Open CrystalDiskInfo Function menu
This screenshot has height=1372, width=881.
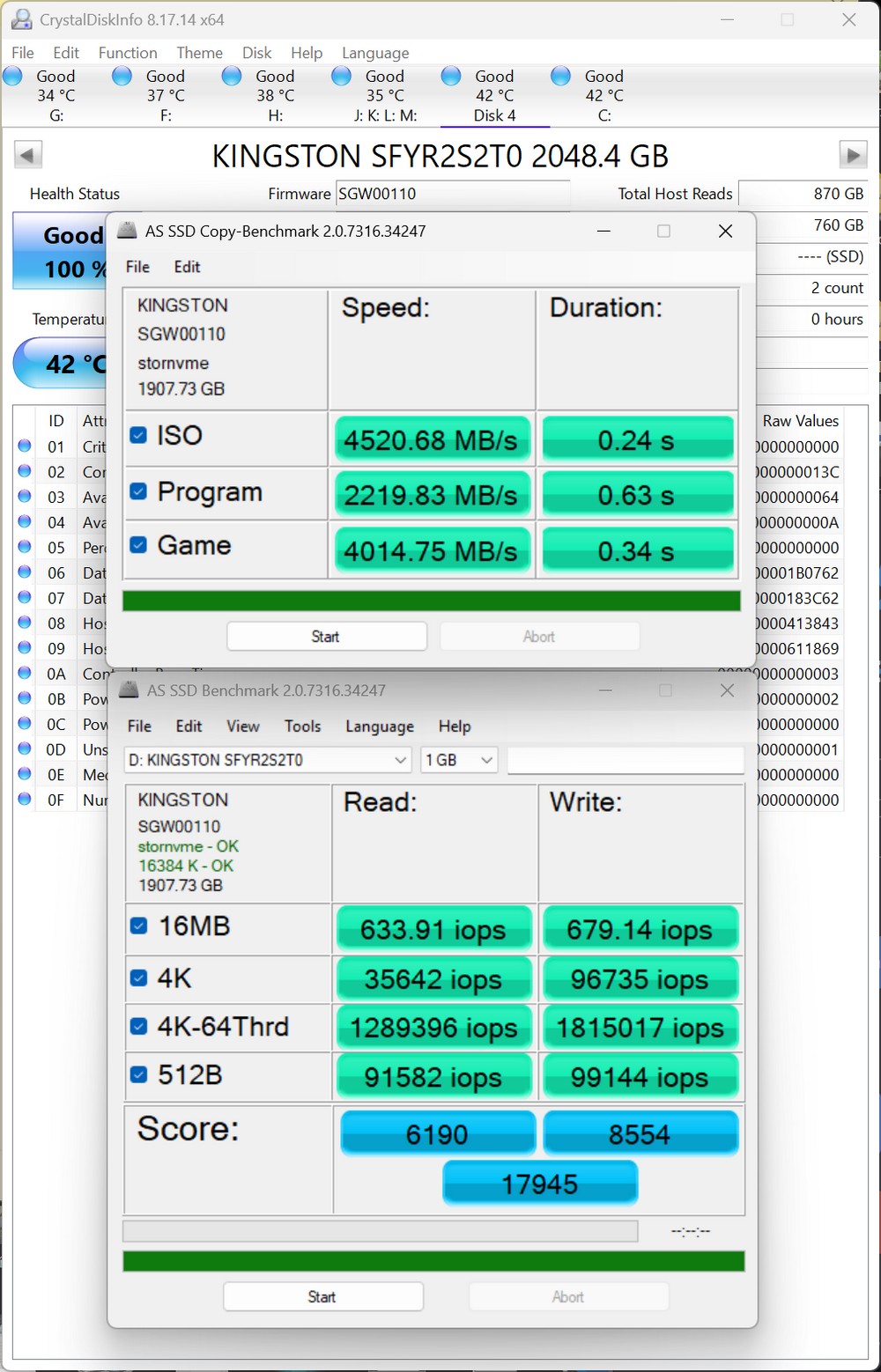(x=128, y=53)
